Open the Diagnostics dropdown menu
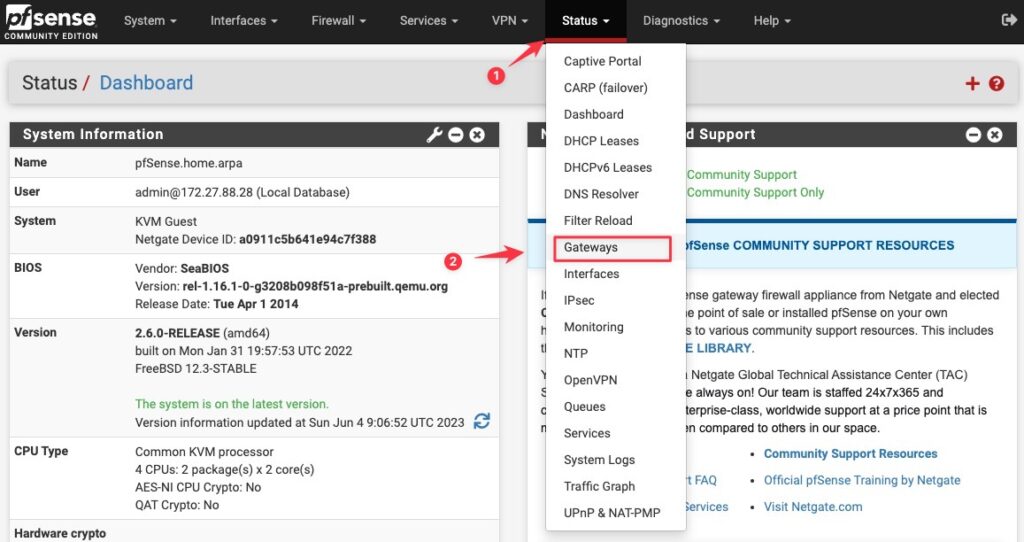 pyautogui.click(x=681, y=21)
